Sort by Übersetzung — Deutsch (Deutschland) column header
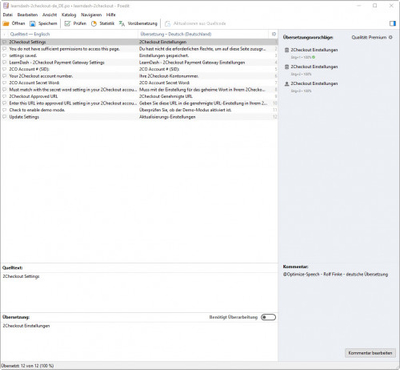 [x=203, y=34]
